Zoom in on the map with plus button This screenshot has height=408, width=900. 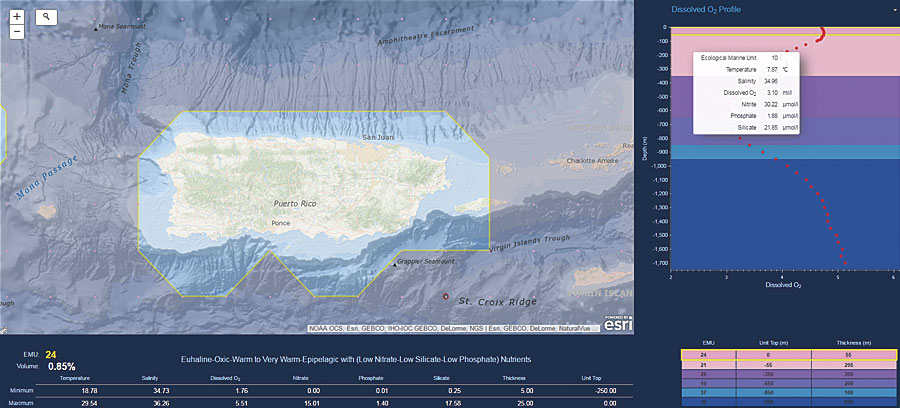point(17,17)
